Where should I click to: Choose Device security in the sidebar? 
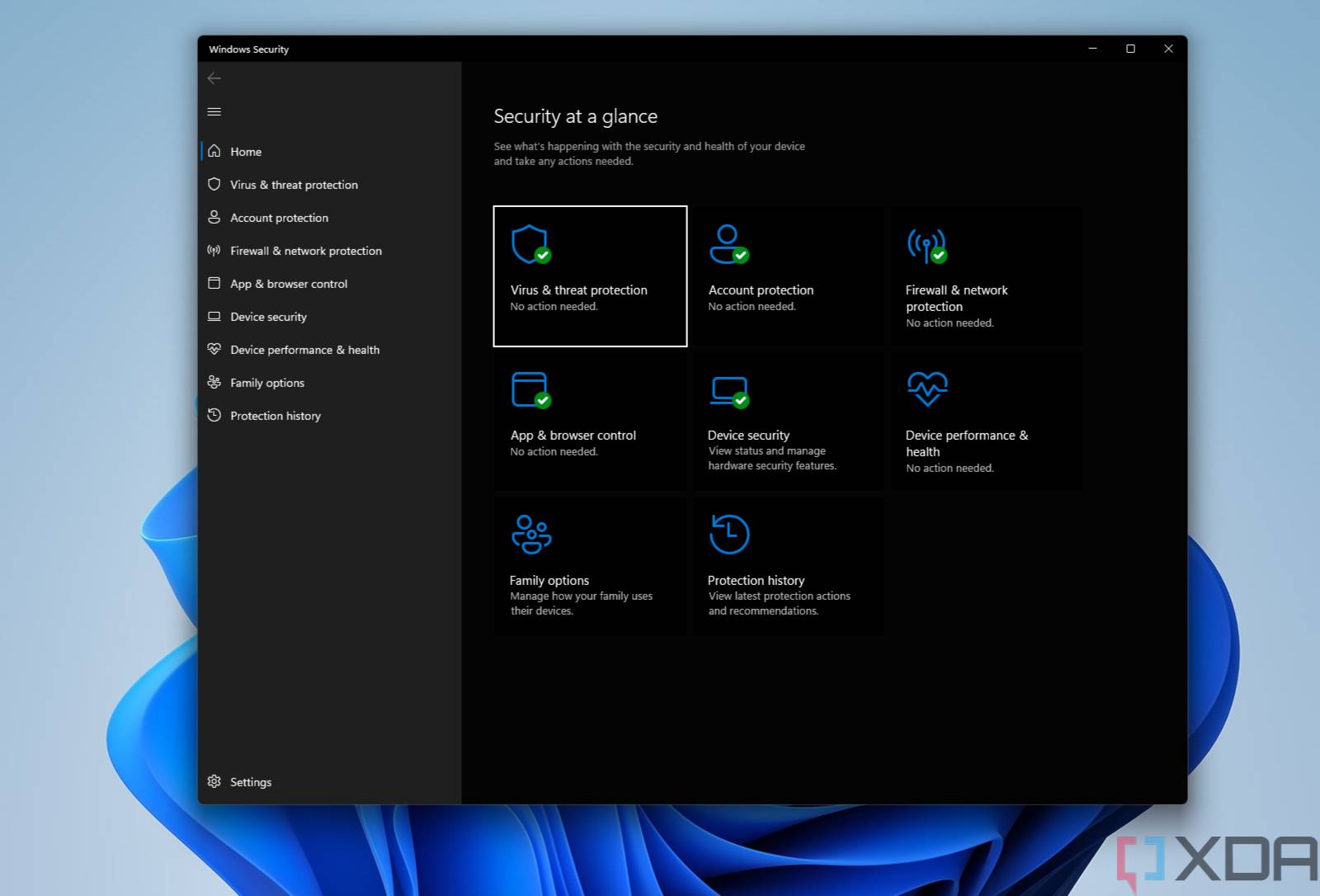pyautogui.click(x=268, y=317)
